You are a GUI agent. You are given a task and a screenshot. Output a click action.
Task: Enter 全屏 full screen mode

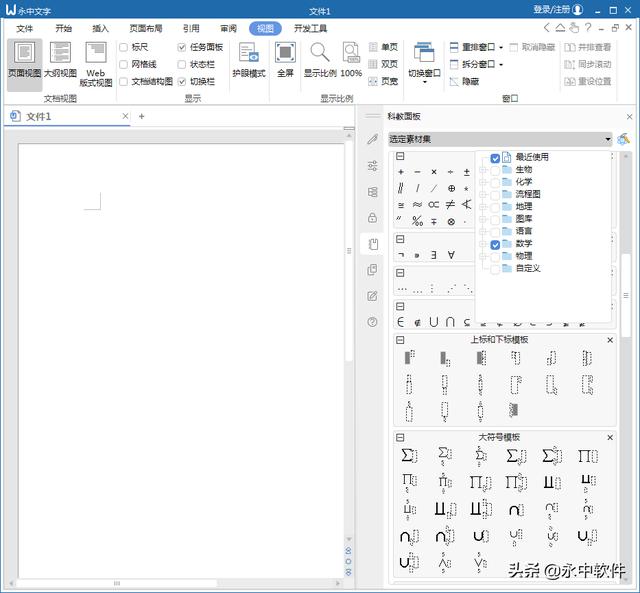[x=285, y=59]
